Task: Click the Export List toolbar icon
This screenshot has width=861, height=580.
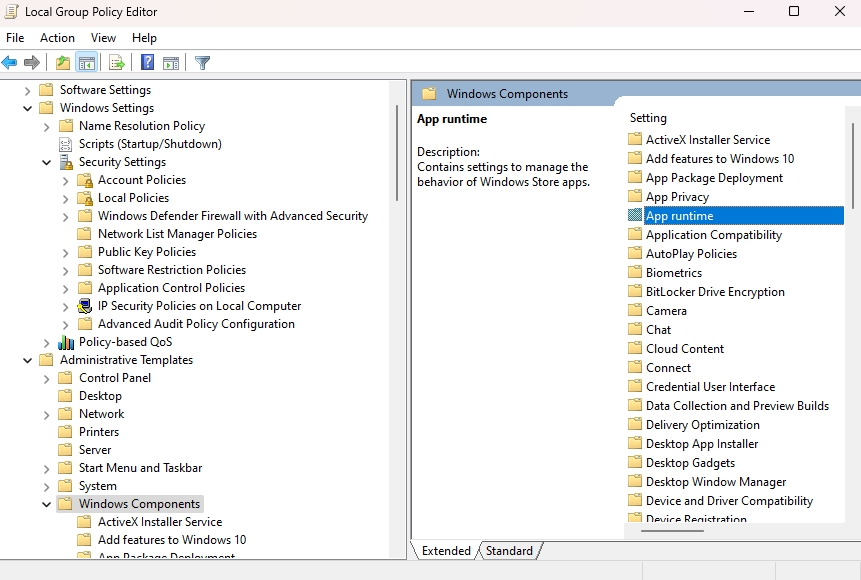Action: point(116,62)
